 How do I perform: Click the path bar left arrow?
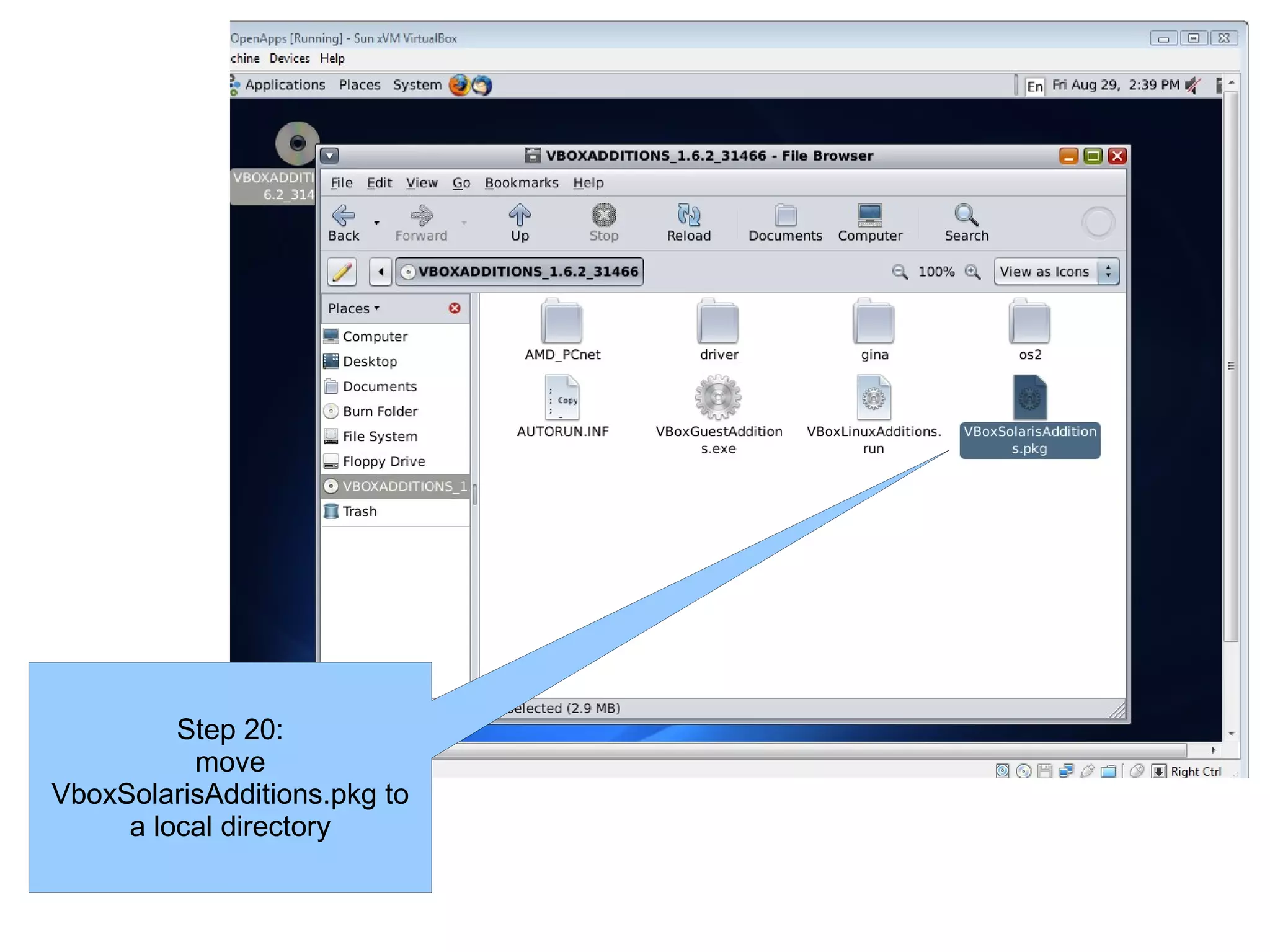coord(381,272)
